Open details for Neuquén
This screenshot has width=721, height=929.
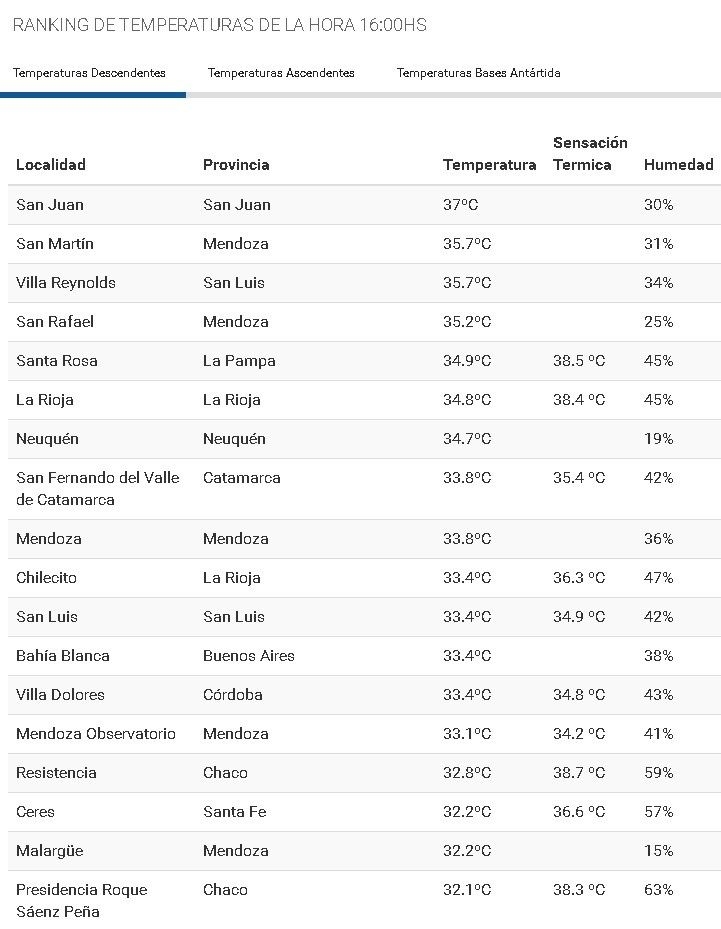(x=48, y=438)
